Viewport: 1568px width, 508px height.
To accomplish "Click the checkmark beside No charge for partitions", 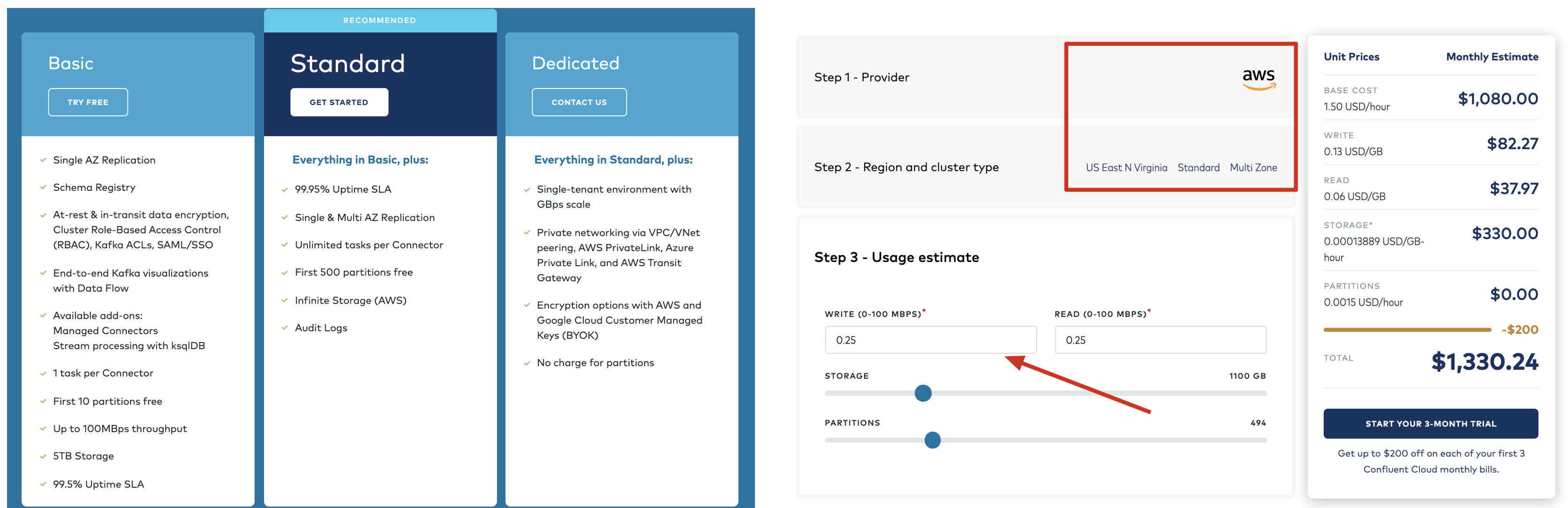I will (x=527, y=363).
